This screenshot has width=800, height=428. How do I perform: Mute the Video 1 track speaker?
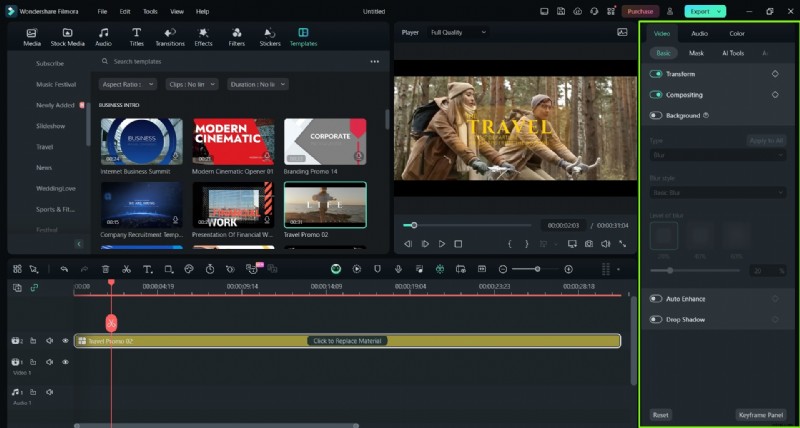pyautogui.click(x=49, y=362)
